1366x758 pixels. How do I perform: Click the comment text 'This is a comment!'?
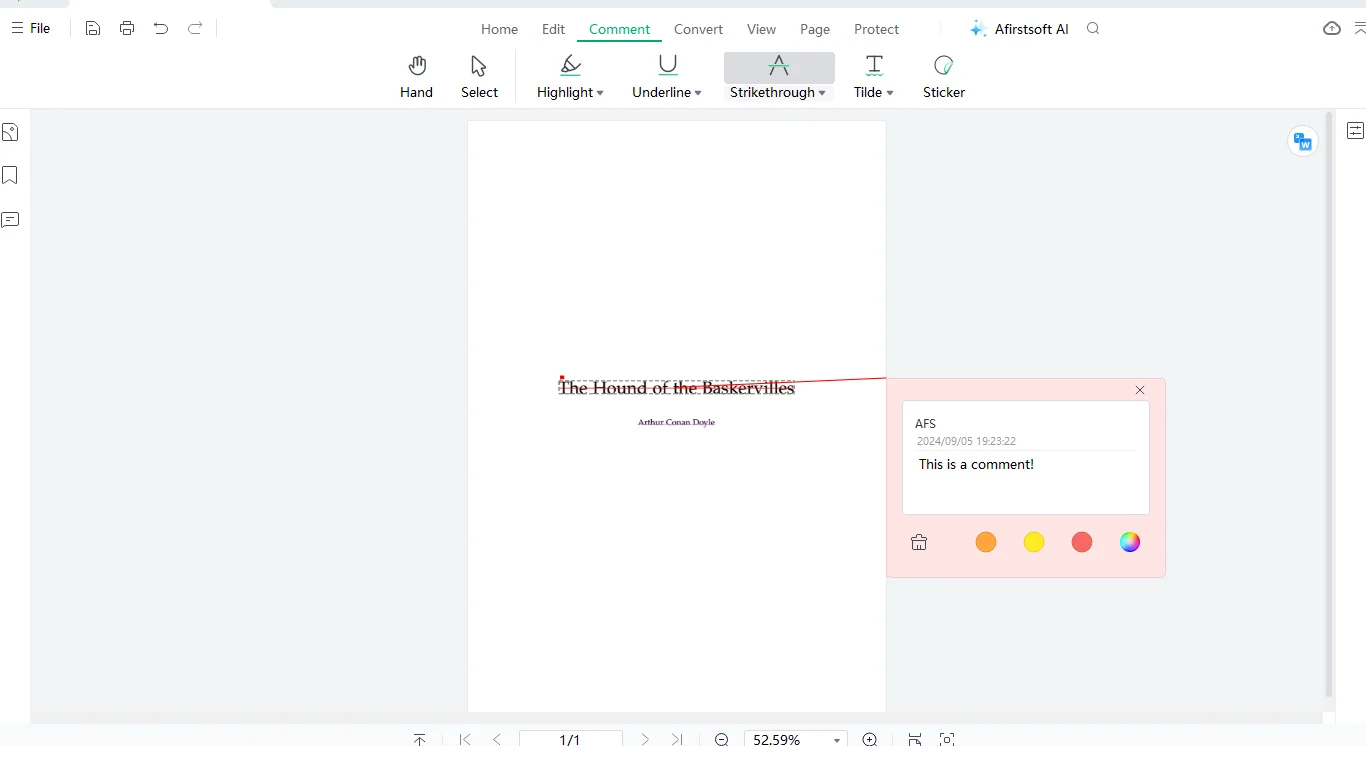pos(976,464)
